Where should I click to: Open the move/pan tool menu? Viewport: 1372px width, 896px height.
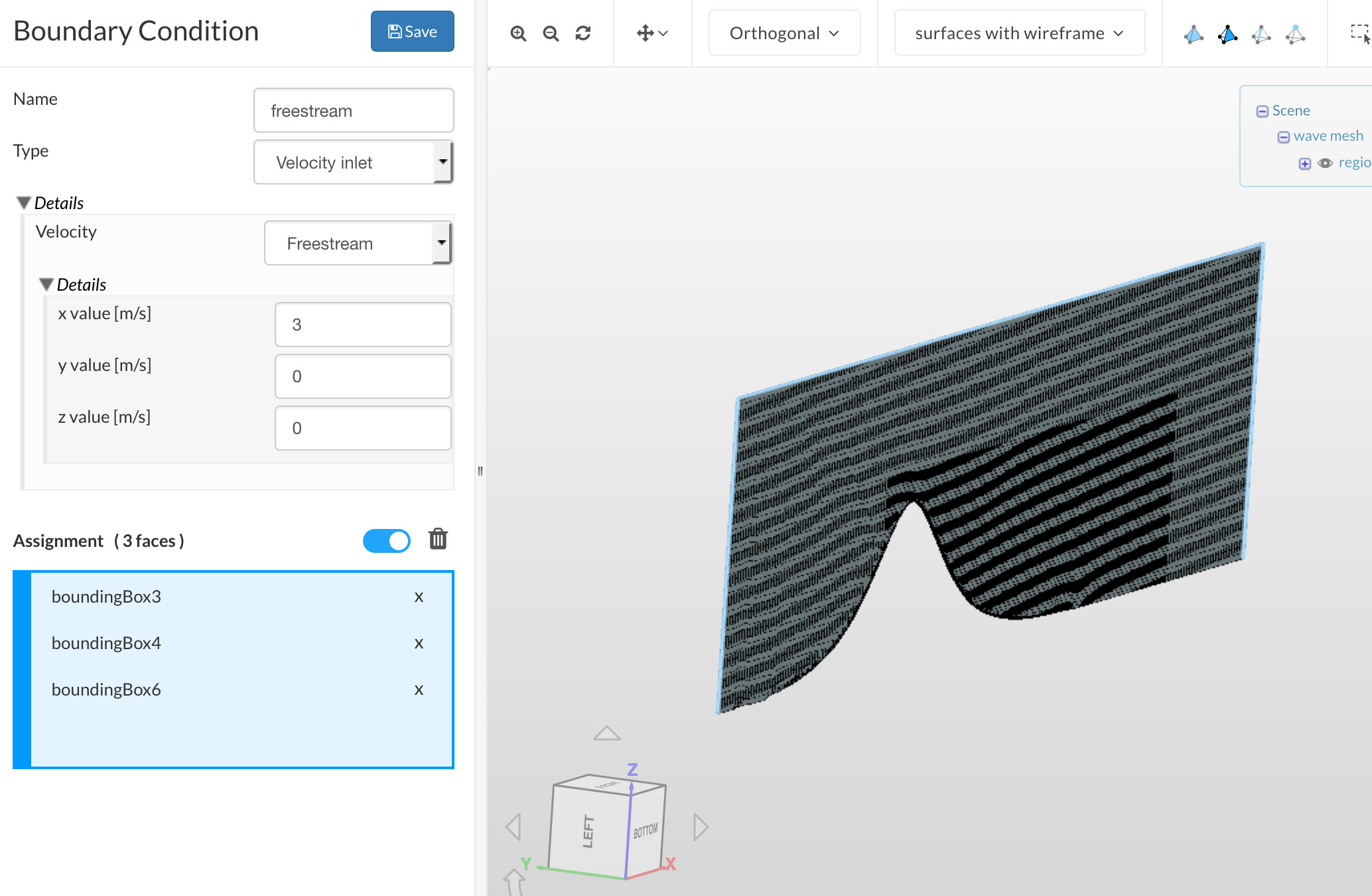click(x=652, y=33)
